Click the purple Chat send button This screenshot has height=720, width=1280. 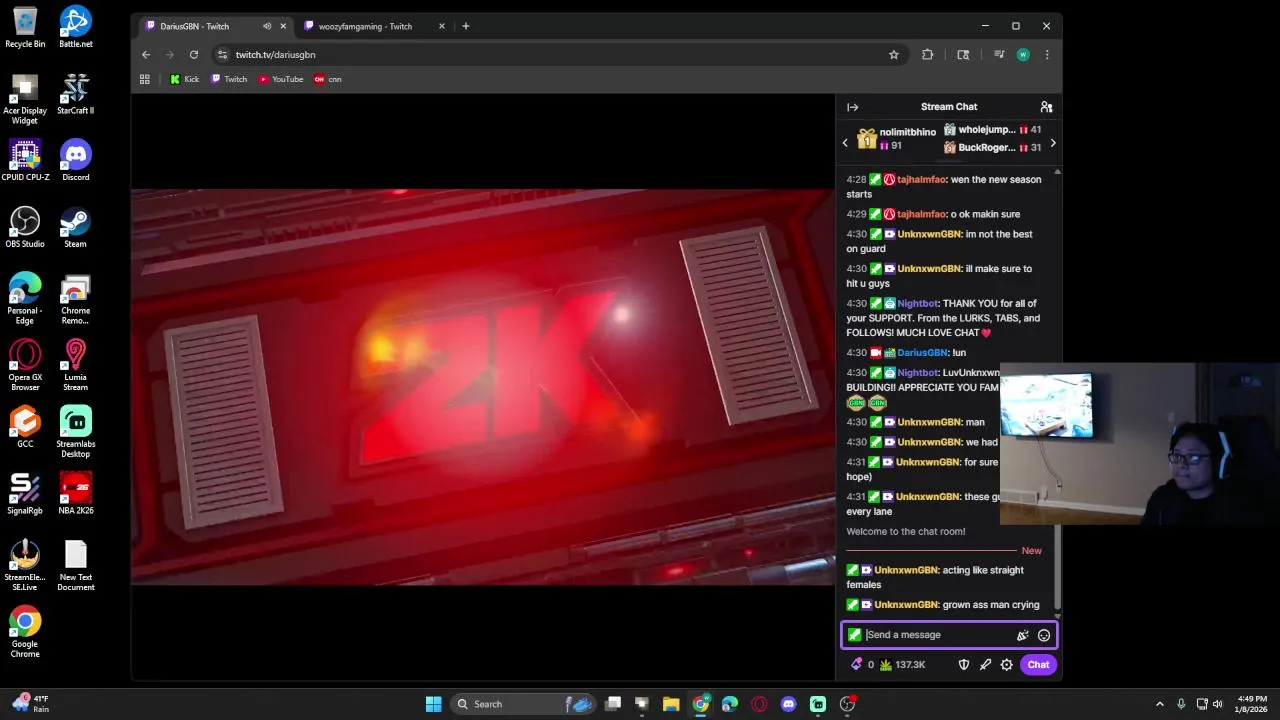coord(1038,664)
